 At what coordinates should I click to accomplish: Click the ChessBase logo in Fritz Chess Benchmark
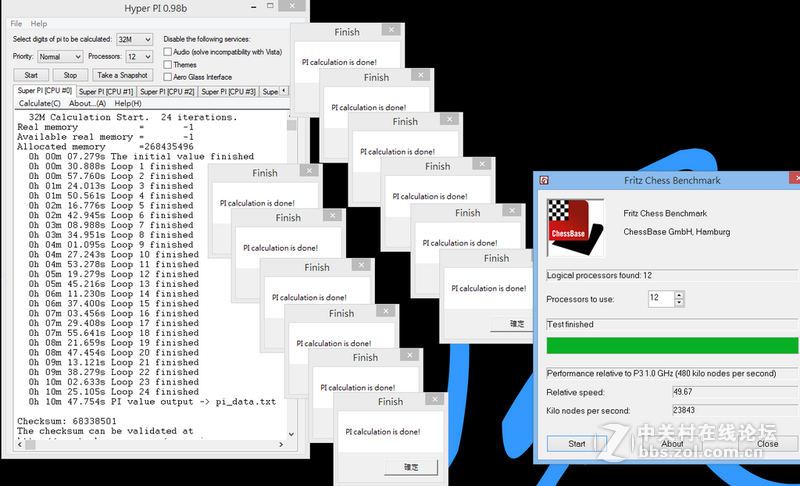click(x=576, y=227)
